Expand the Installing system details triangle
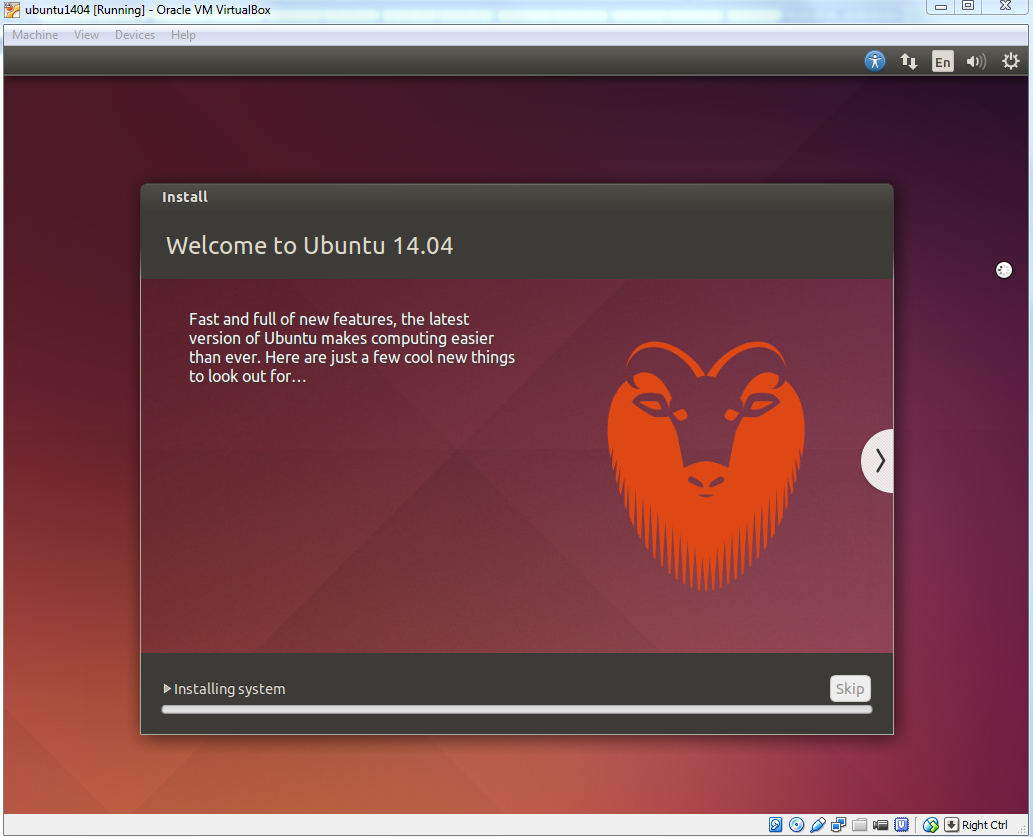 pyautogui.click(x=167, y=688)
